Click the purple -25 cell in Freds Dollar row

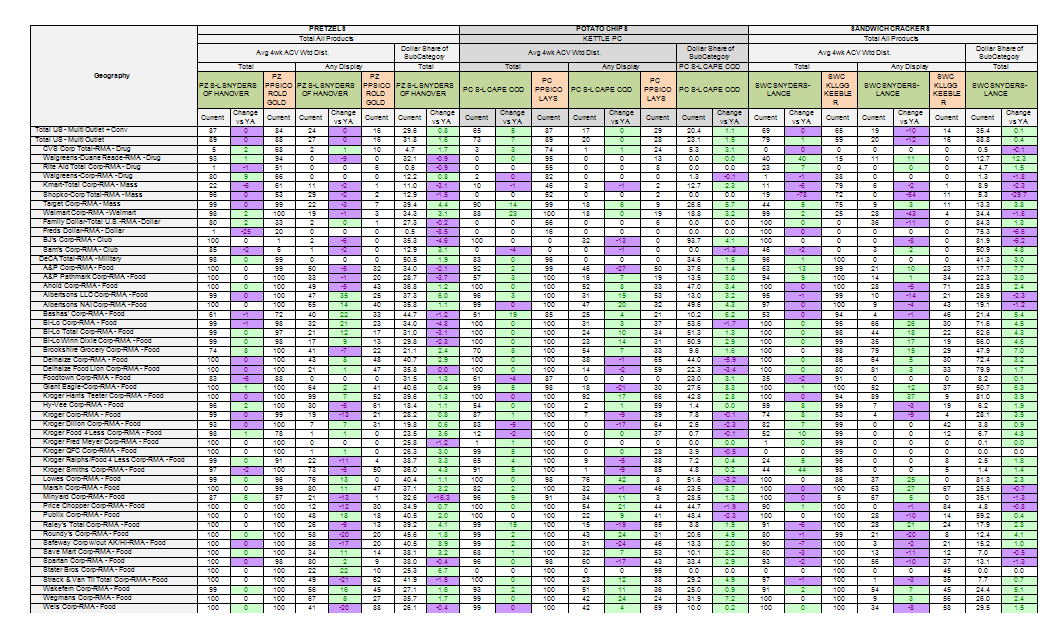point(244,231)
